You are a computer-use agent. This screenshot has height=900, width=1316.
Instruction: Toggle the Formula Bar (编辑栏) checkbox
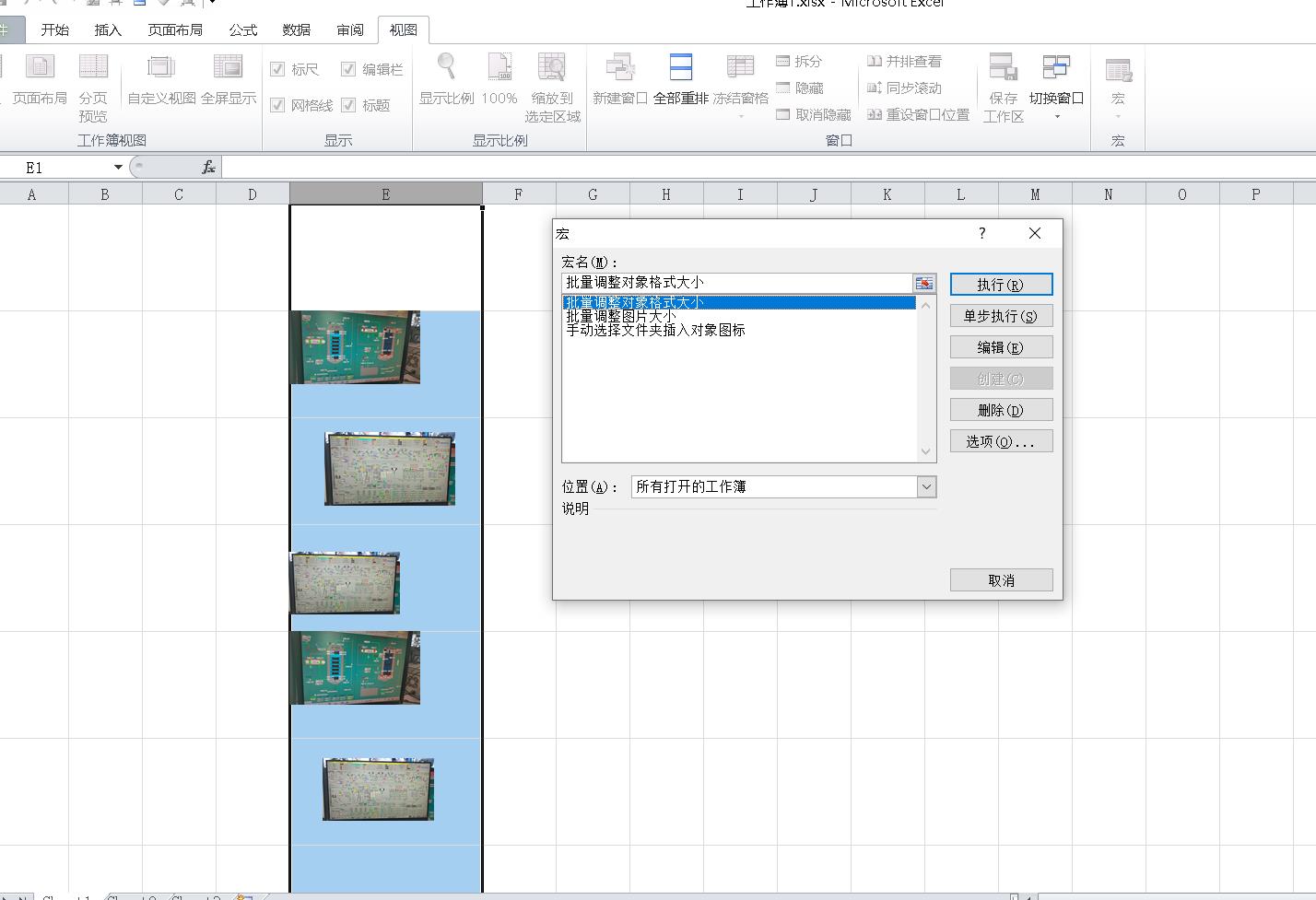click(348, 69)
